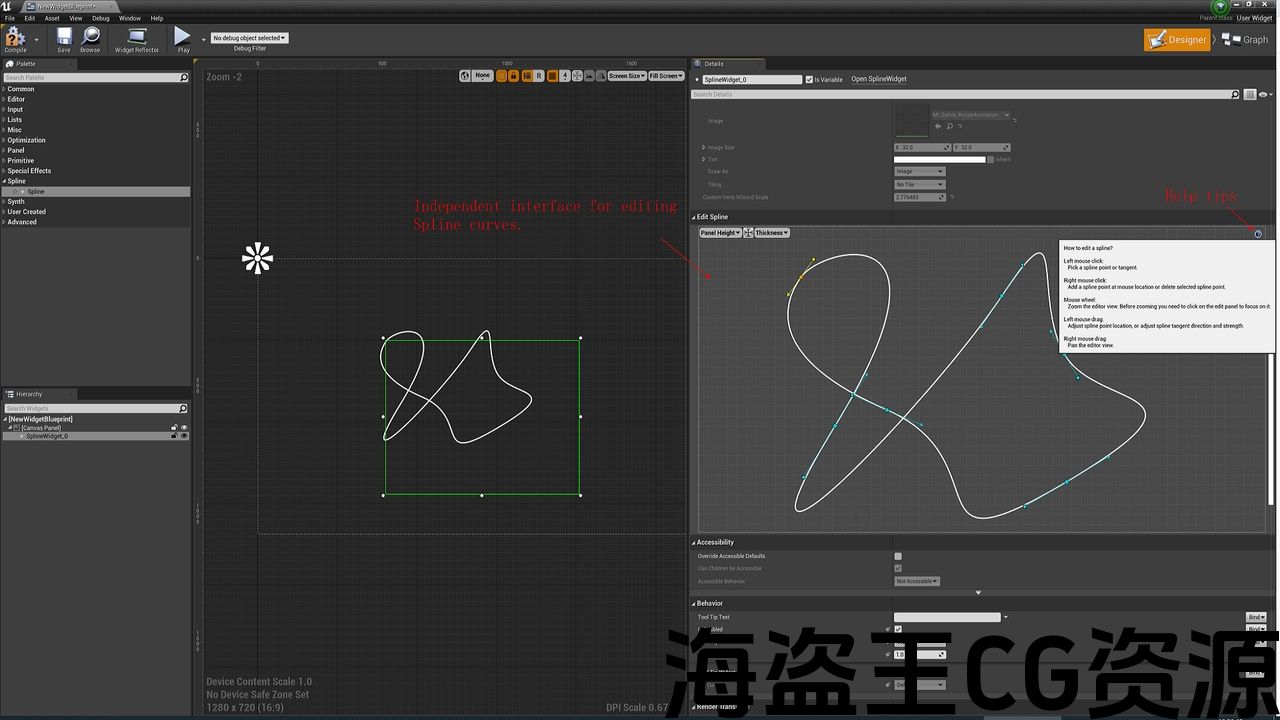Toggle visibility eye of SplineWidget_0
Screen dimensions: 1280x720
click(184, 436)
